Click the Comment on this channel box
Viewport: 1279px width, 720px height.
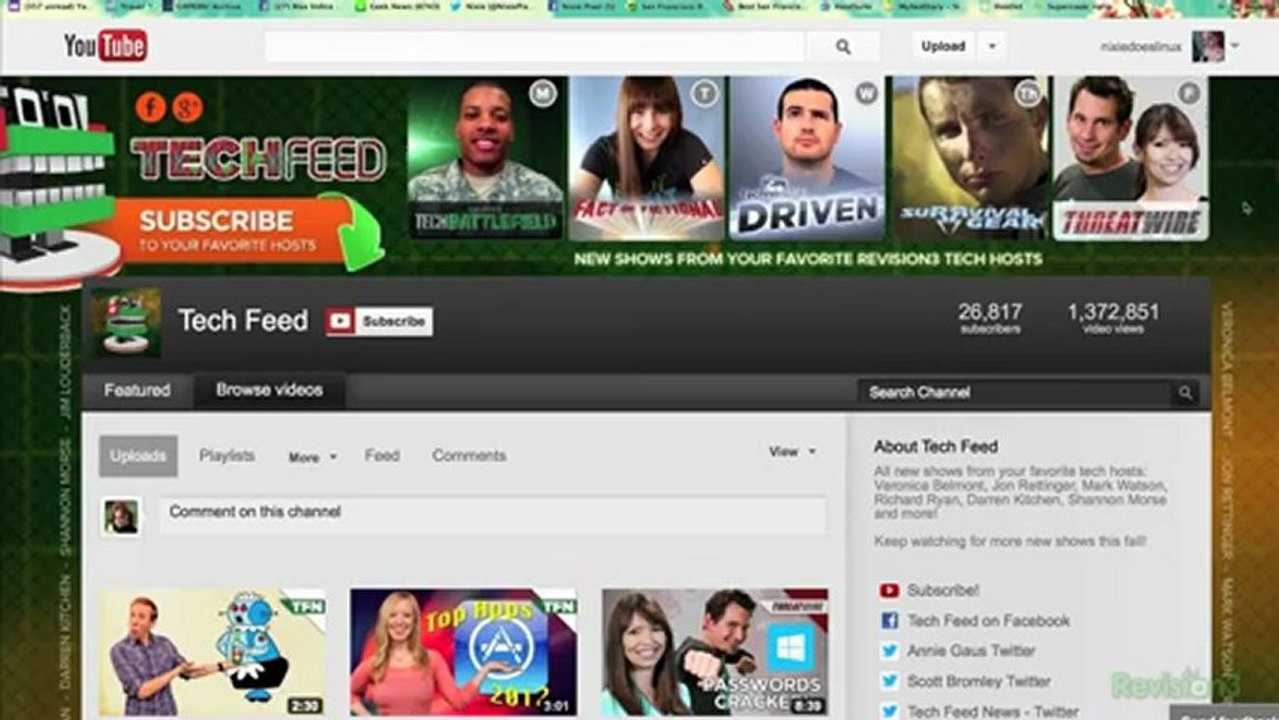pyautogui.click(x=493, y=514)
